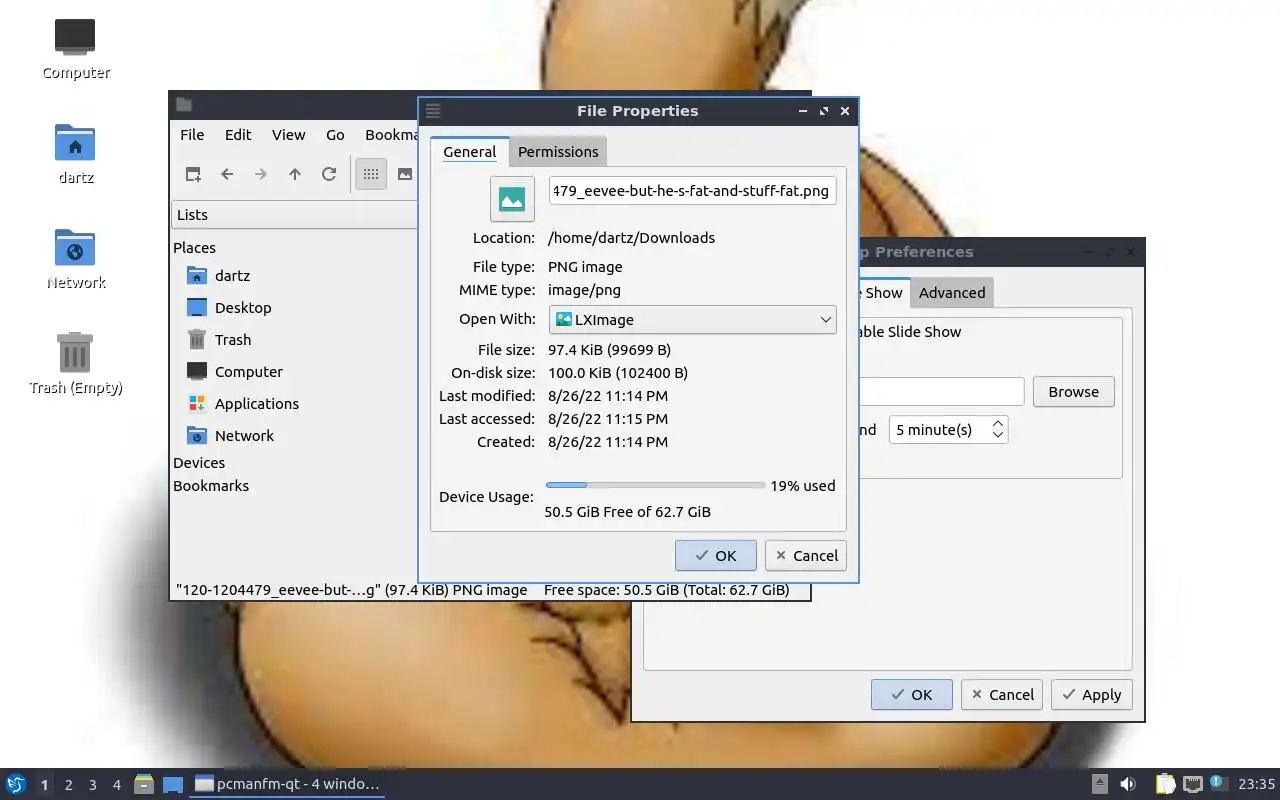The height and width of the screenshot is (800, 1280).
Task: Go up to parent folder
Action: pyautogui.click(x=295, y=174)
